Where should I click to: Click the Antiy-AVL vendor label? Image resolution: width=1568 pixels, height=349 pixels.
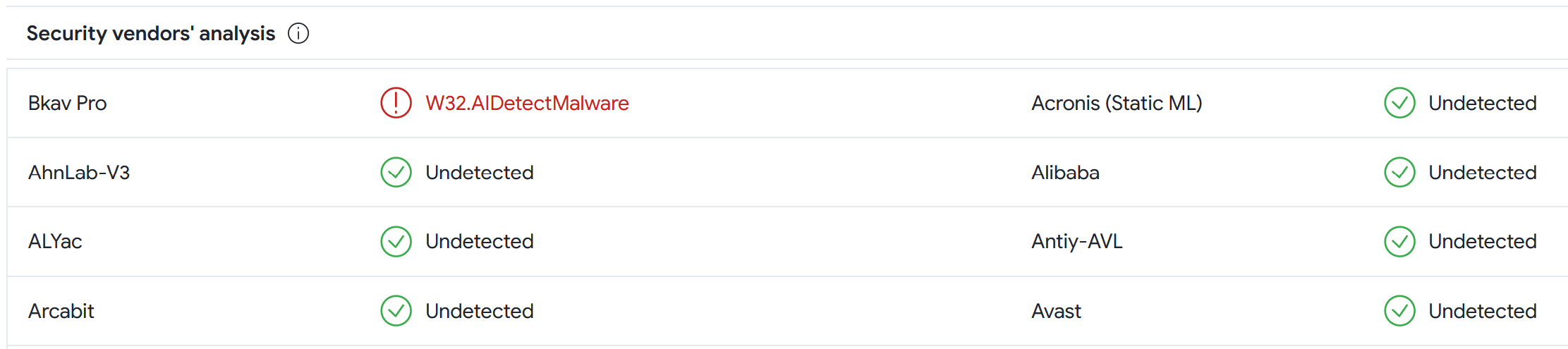point(1077,242)
